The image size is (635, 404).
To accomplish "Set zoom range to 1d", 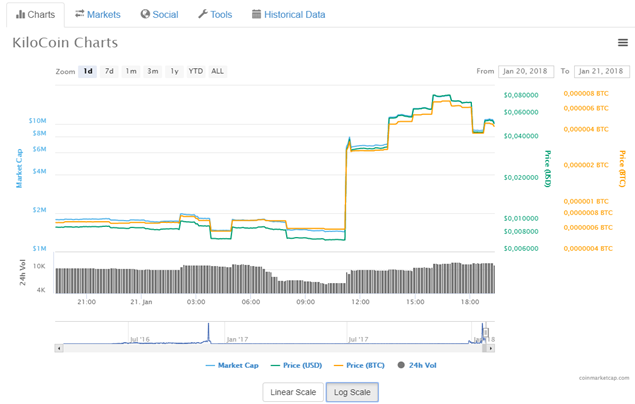I will point(88,71).
